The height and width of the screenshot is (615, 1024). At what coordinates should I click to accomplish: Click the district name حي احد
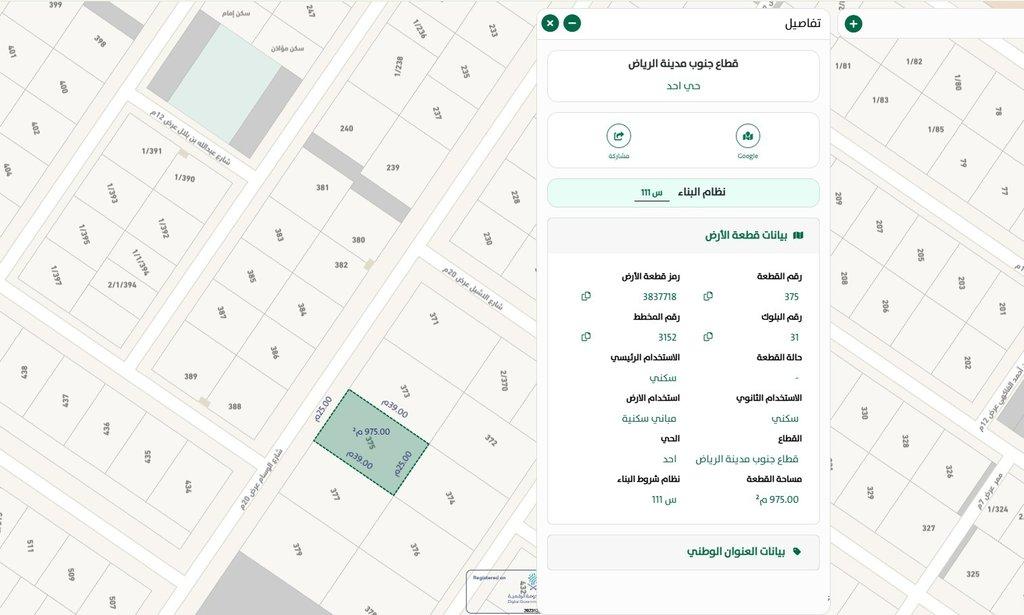click(683, 86)
